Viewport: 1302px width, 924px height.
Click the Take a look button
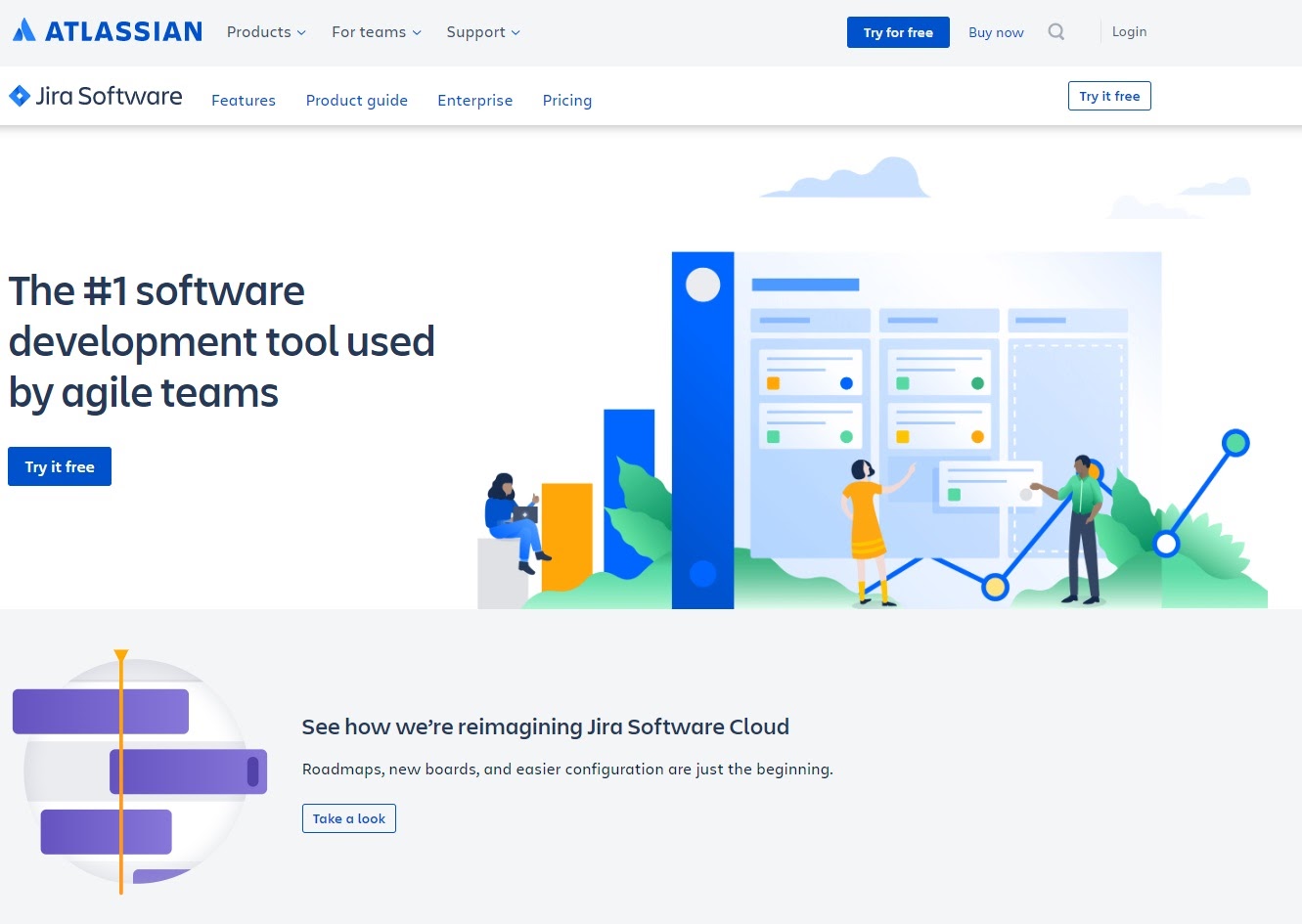pos(349,818)
